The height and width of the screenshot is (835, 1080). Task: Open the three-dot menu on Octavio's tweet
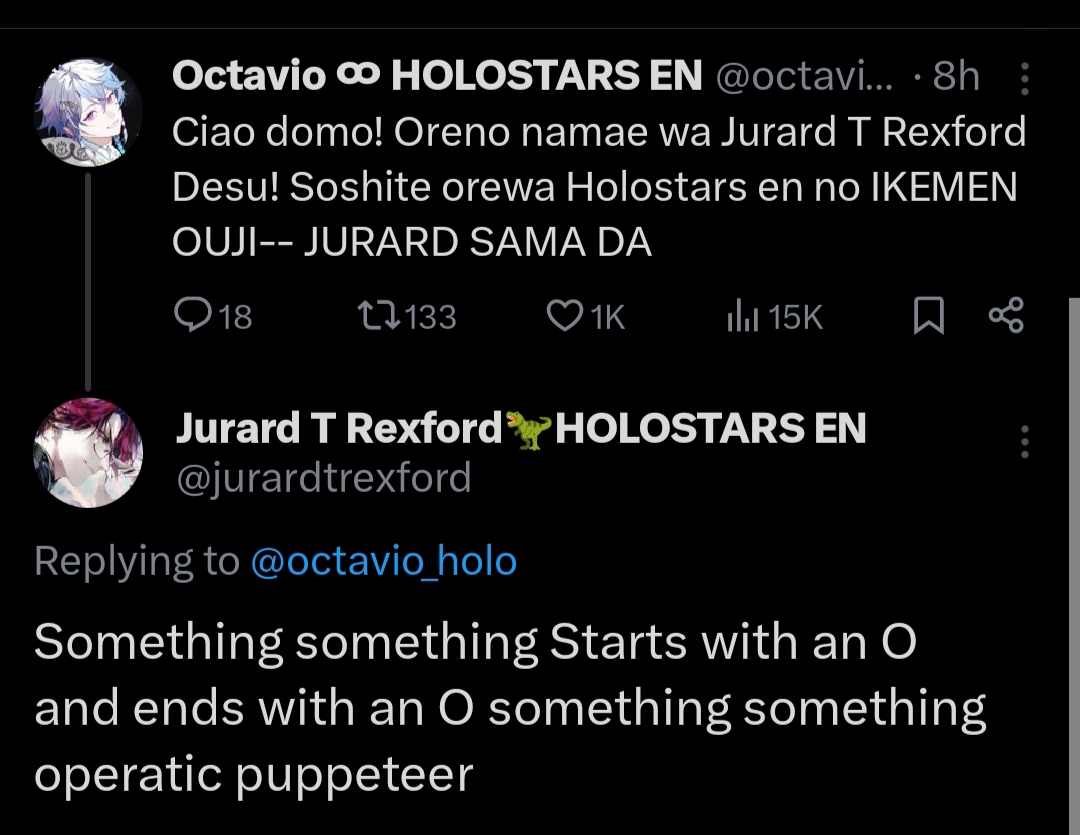pyautogui.click(x=1023, y=77)
